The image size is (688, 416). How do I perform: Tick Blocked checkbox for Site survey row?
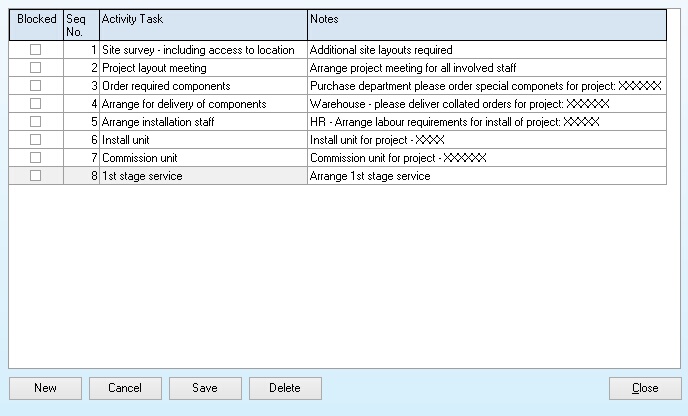click(x=36, y=50)
